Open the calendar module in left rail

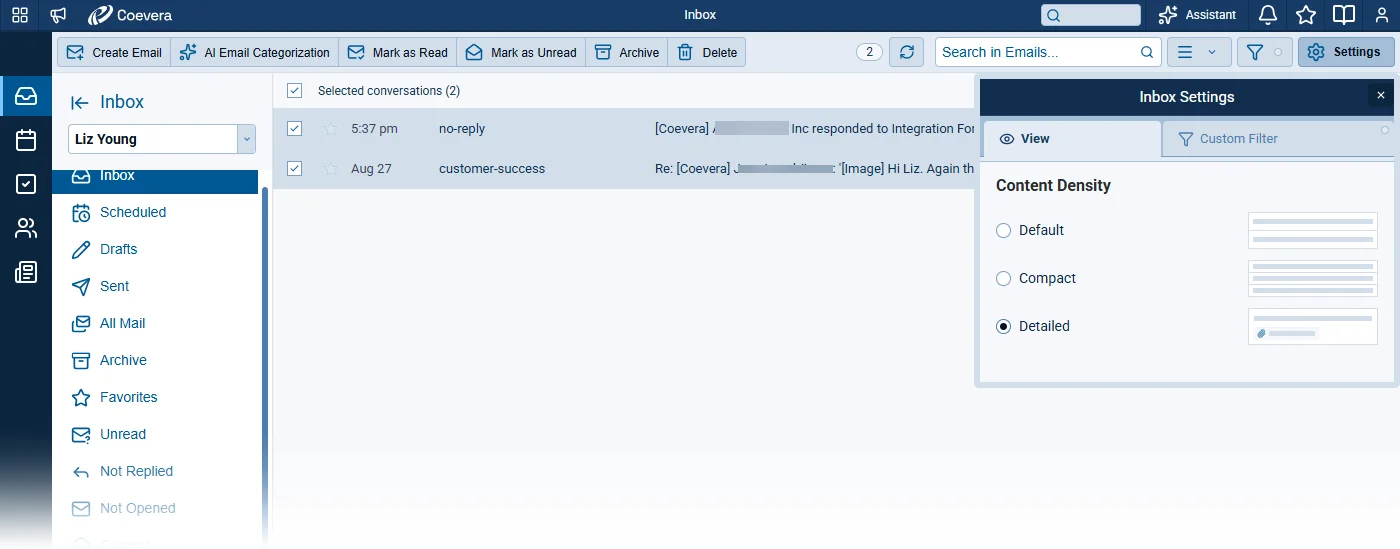point(26,140)
